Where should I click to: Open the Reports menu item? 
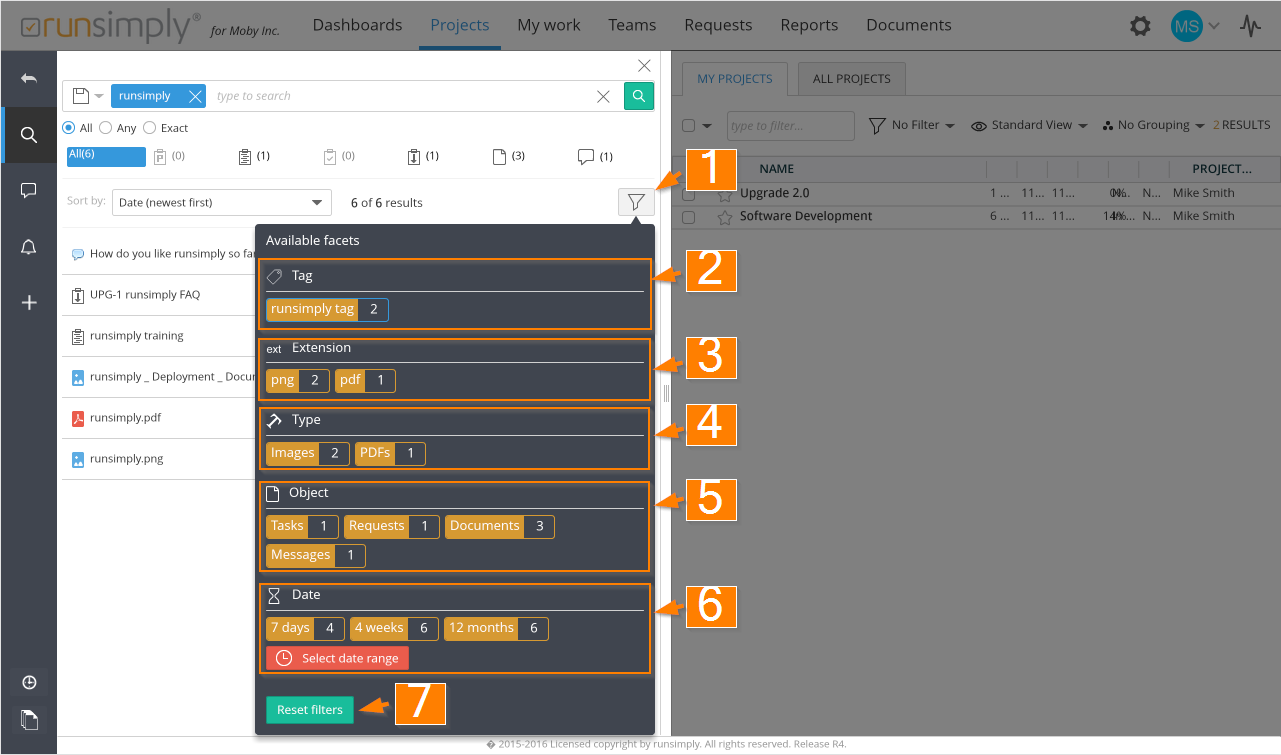pos(809,25)
